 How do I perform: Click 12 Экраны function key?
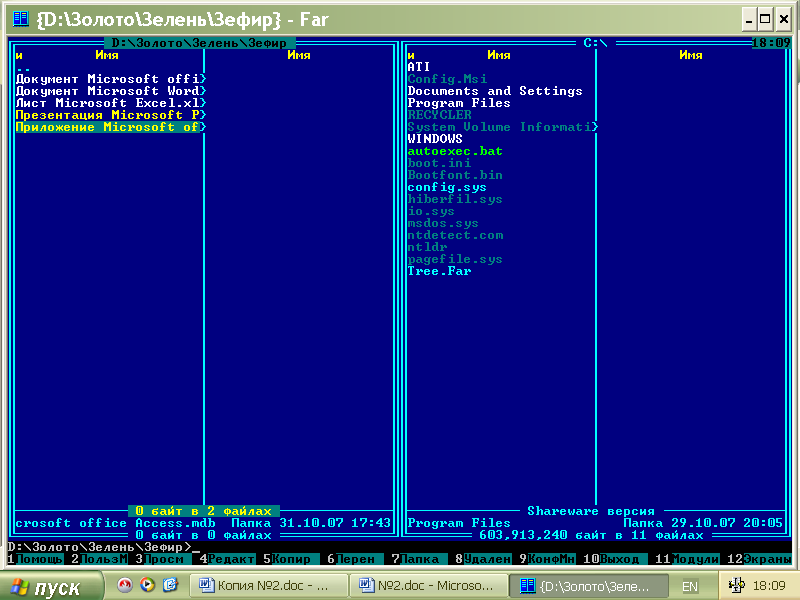(x=759, y=559)
